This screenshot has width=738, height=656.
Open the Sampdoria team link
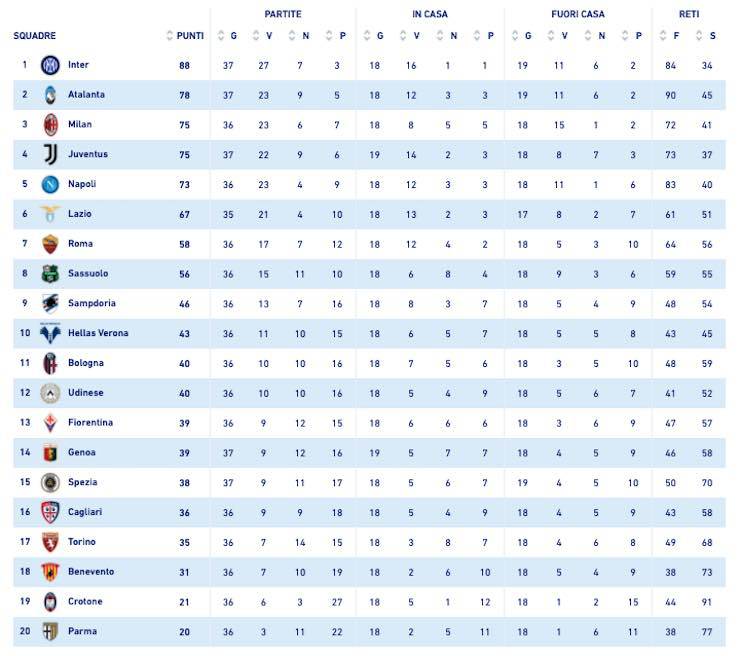pos(89,303)
